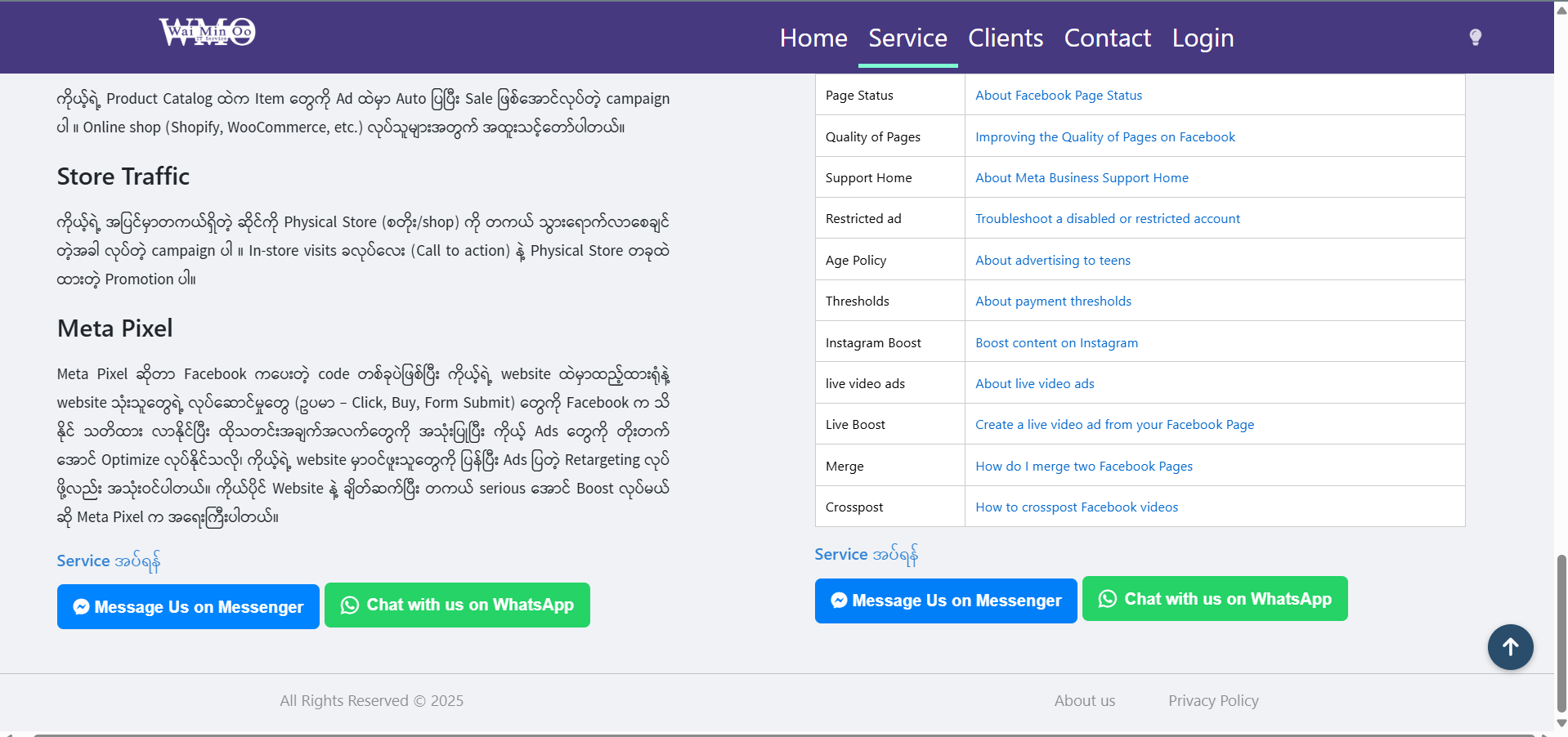Open the Contact page
Screen dimensions: 1568x737
tap(1107, 38)
